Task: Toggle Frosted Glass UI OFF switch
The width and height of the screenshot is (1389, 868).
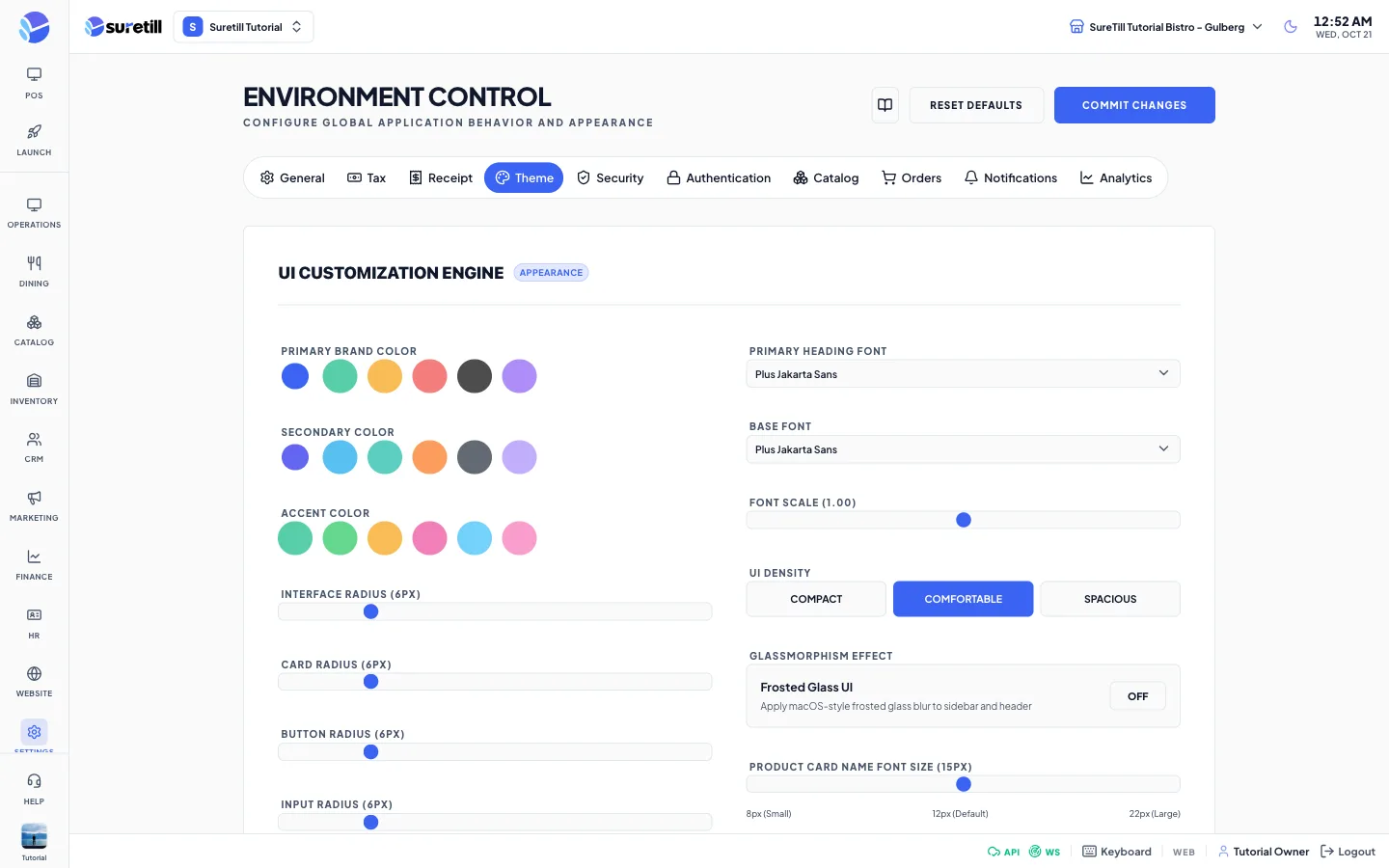Action: click(x=1137, y=696)
